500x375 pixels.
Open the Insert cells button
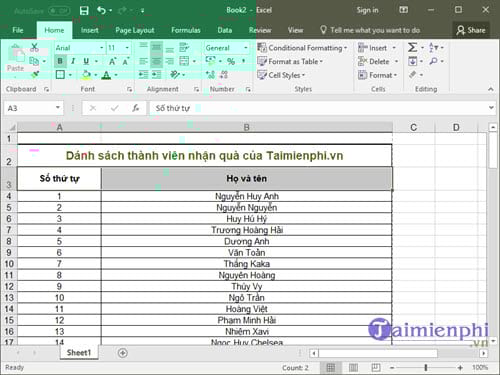377,48
